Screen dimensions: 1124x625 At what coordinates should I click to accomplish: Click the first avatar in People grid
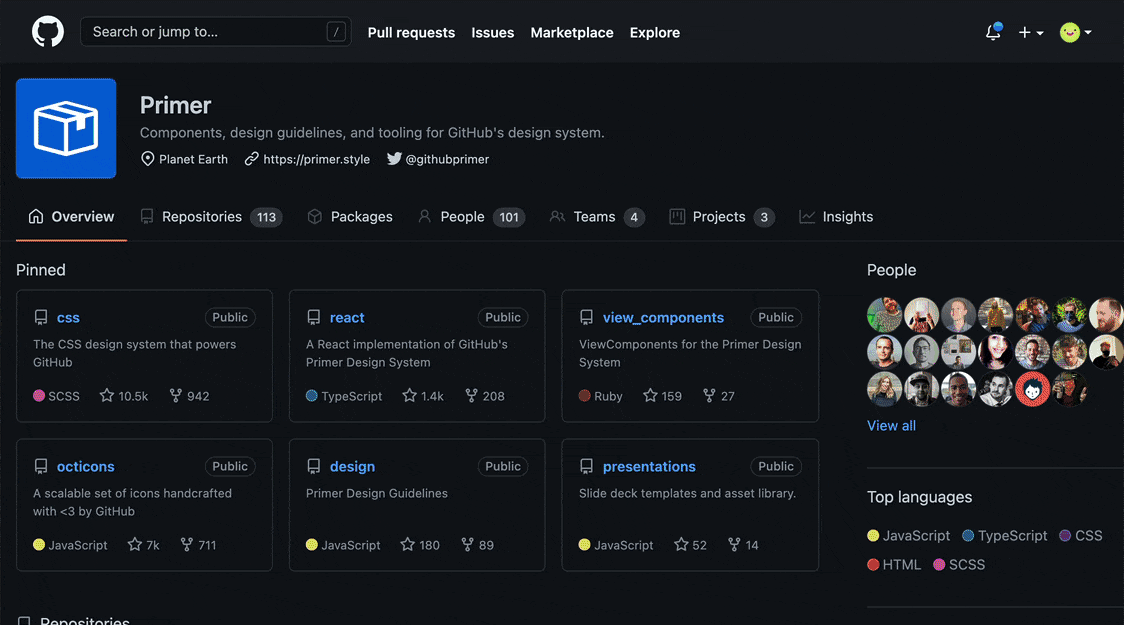point(884,314)
